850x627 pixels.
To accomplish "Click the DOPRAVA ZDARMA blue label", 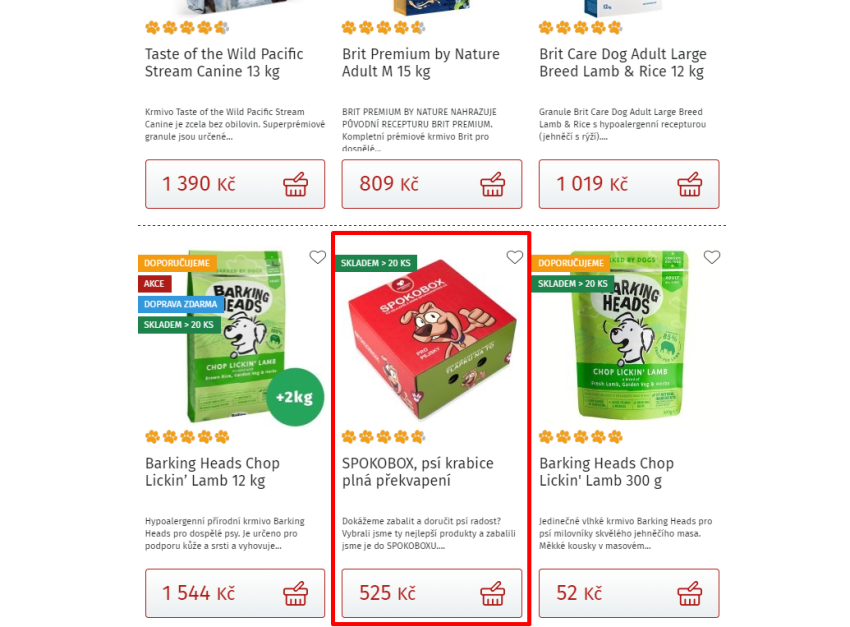I will coord(181,304).
